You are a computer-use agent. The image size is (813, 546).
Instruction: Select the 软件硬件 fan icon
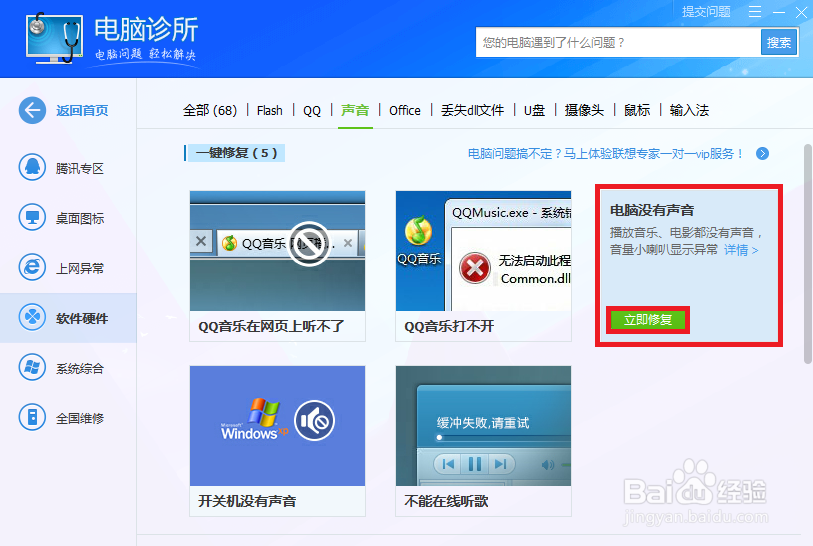(32, 317)
